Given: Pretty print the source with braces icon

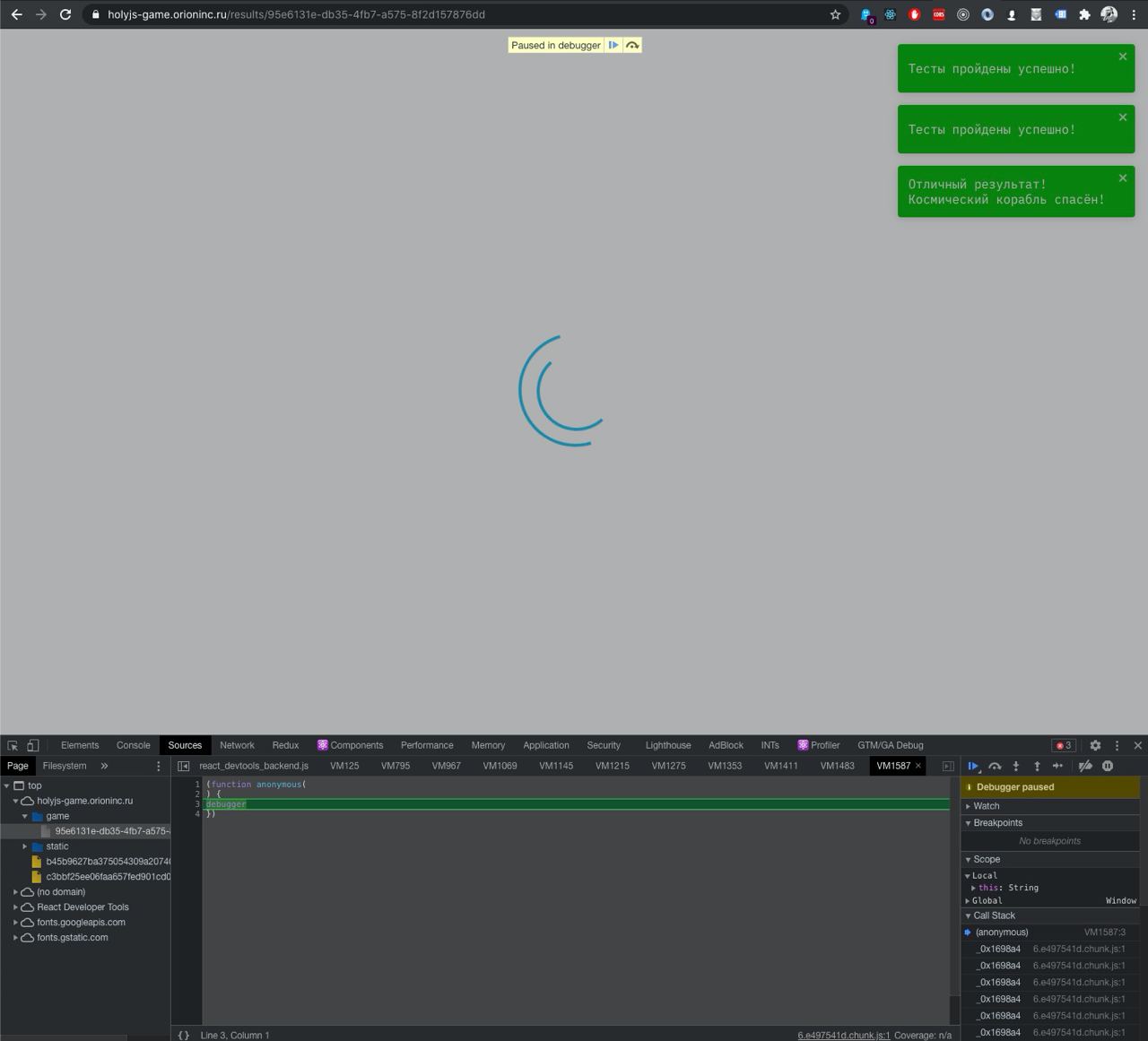Looking at the screenshot, I should tap(184, 1035).
